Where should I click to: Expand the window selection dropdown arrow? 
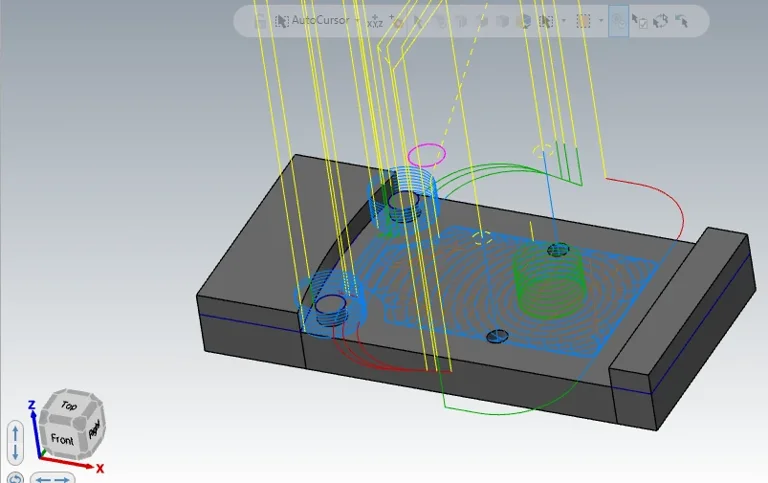tap(601, 21)
